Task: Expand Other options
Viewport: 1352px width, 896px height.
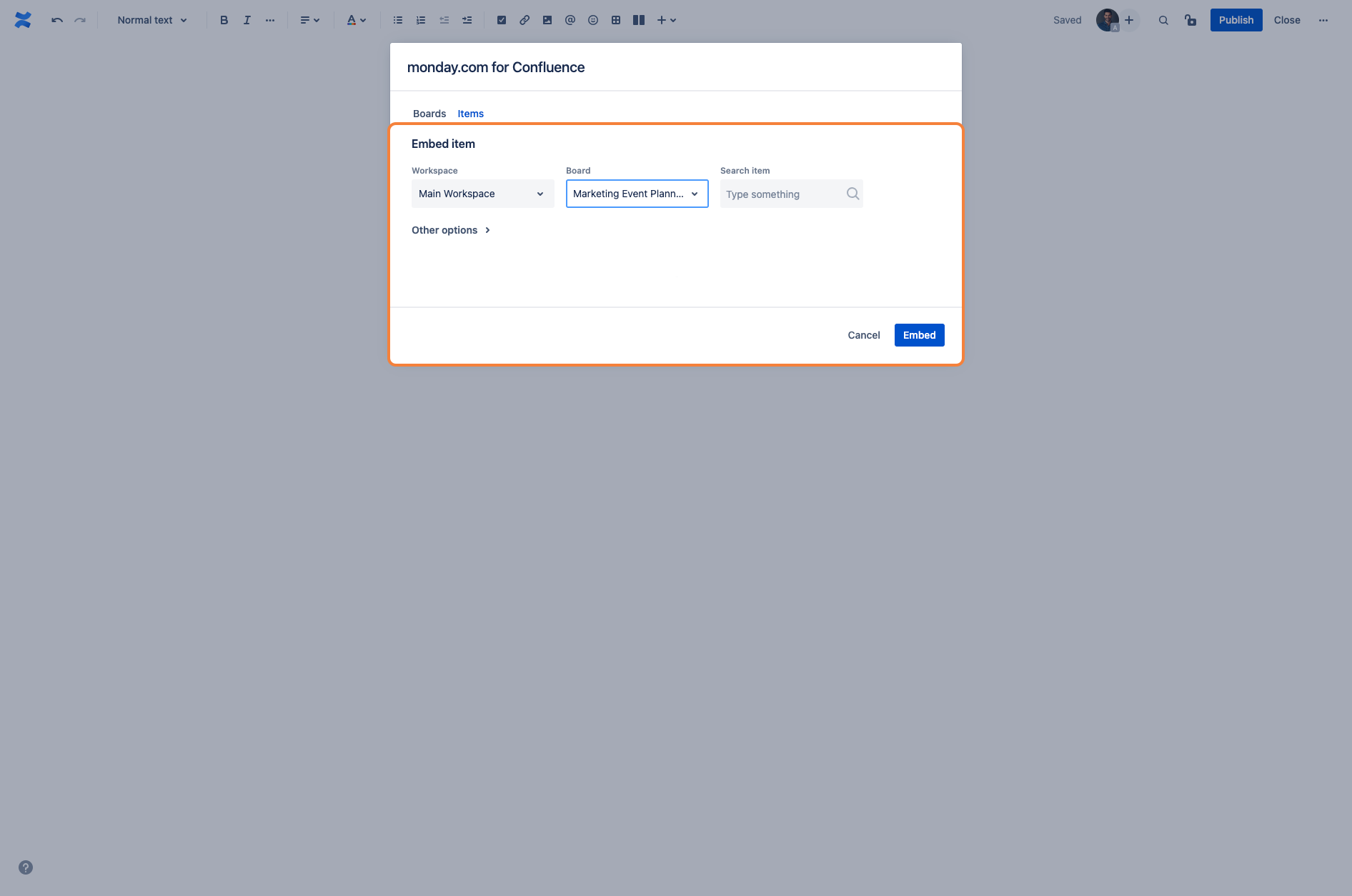Action: (451, 230)
